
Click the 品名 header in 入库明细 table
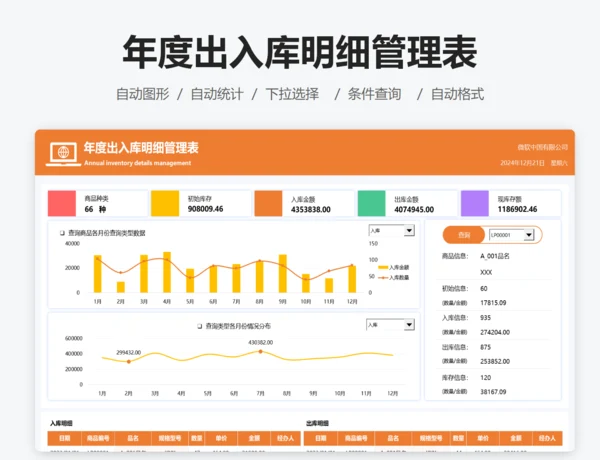coord(133,438)
